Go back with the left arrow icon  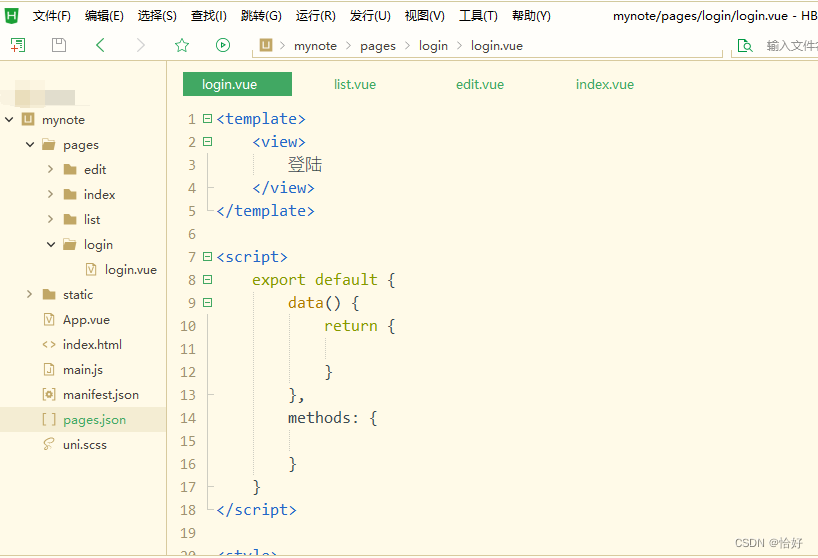pos(100,45)
